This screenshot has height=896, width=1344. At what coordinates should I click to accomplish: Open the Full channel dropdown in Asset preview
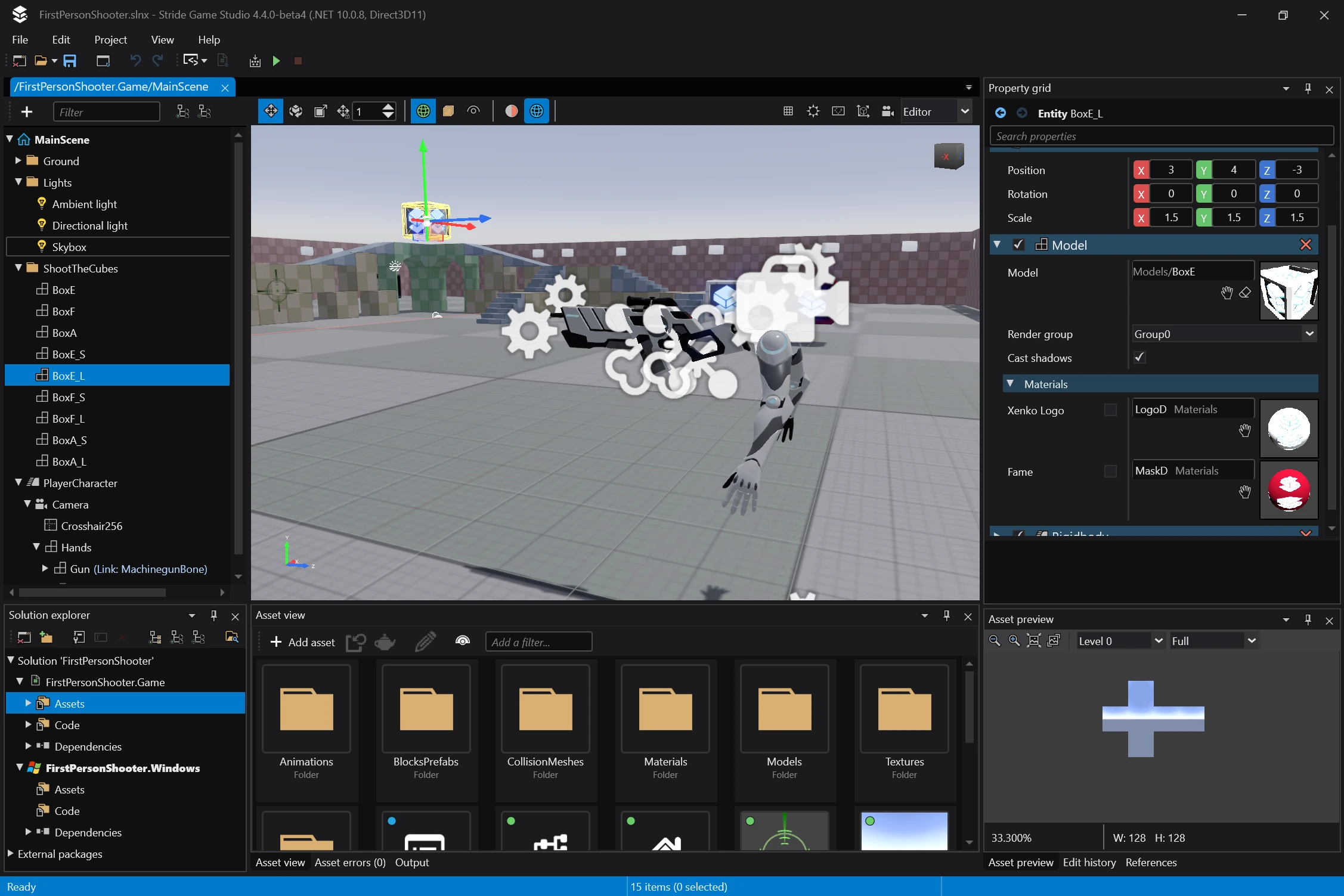pos(1213,641)
